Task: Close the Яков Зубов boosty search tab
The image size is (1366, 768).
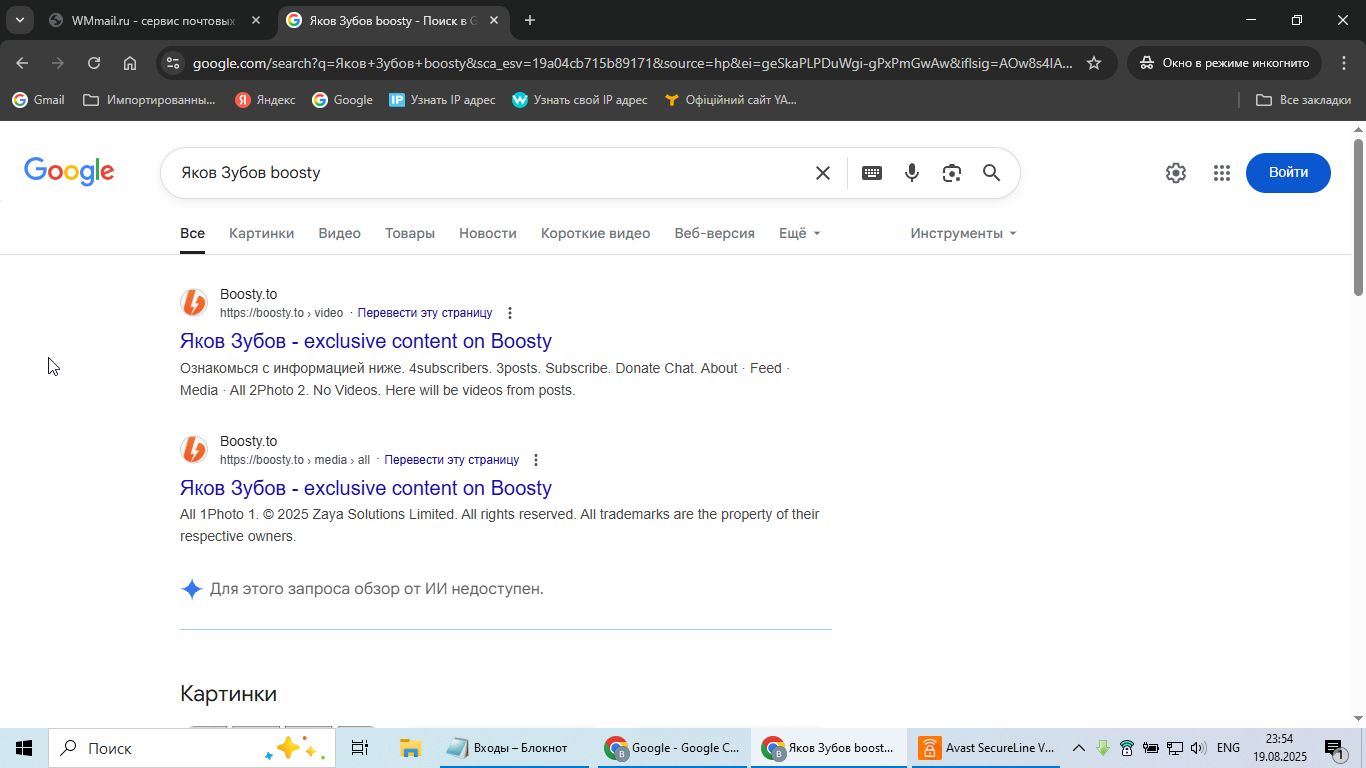Action: 494,20
